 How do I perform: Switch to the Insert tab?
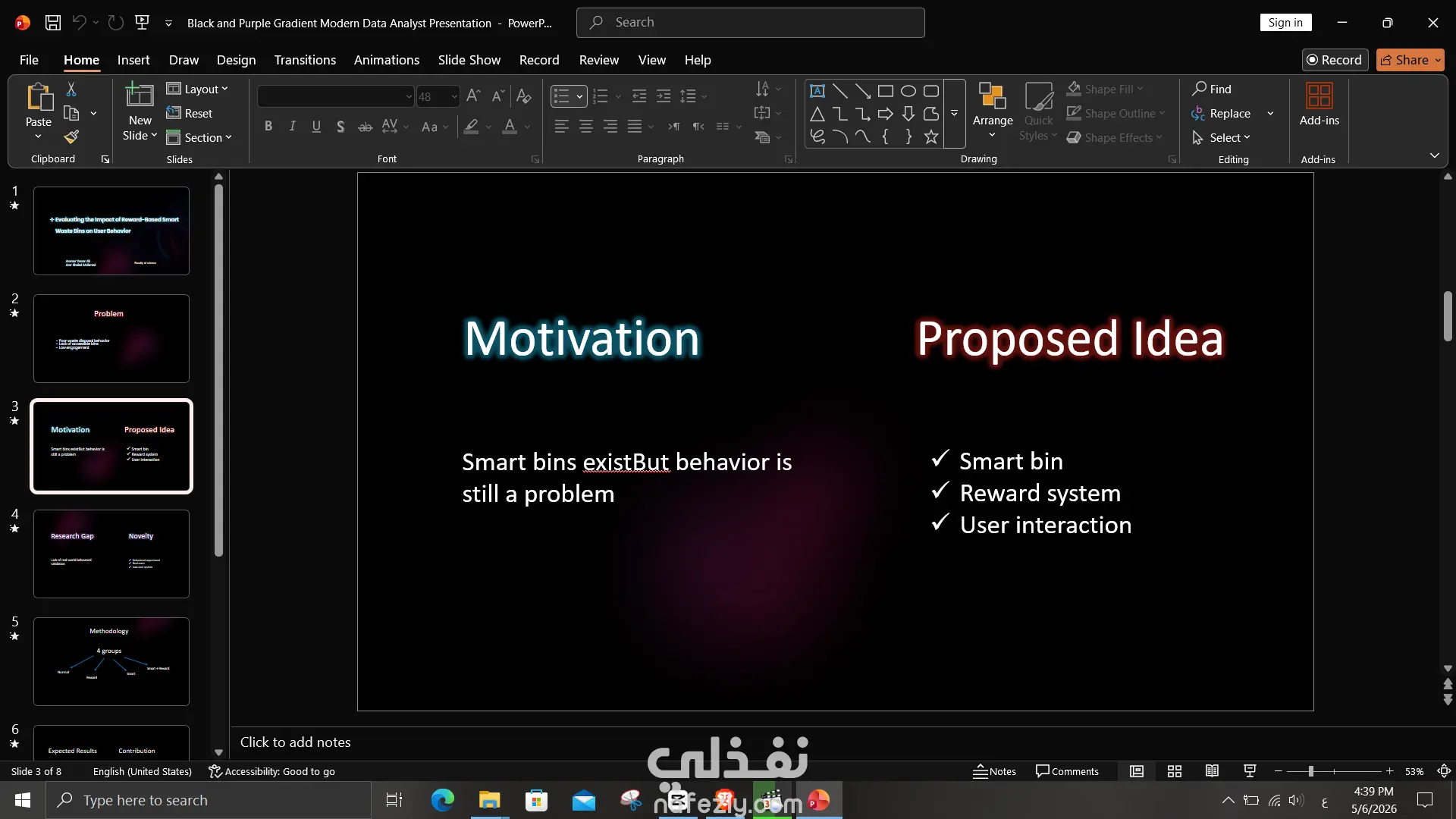coord(133,60)
